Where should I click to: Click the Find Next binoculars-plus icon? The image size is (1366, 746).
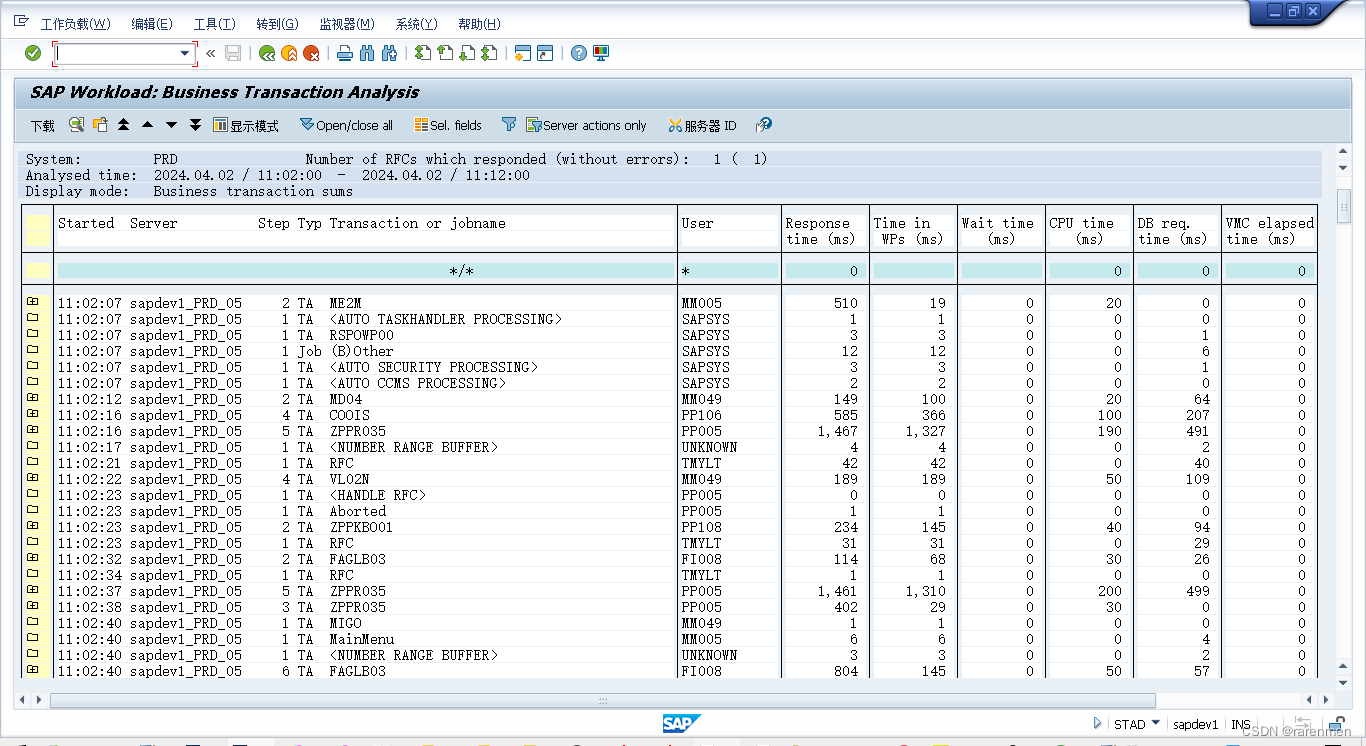pyautogui.click(x=390, y=53)
